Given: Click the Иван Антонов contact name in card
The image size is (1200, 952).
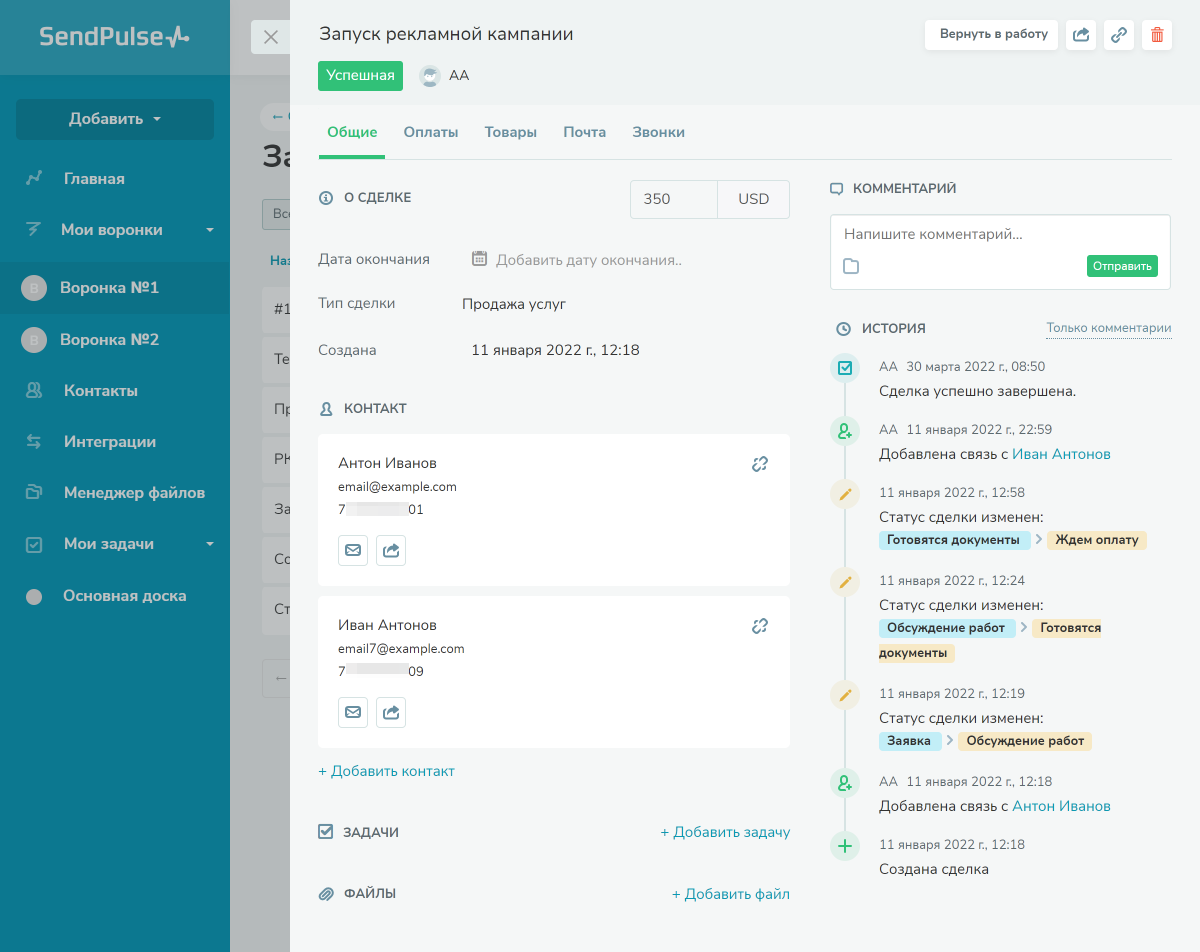Looking at the screenshot, I should click(387, 625).
